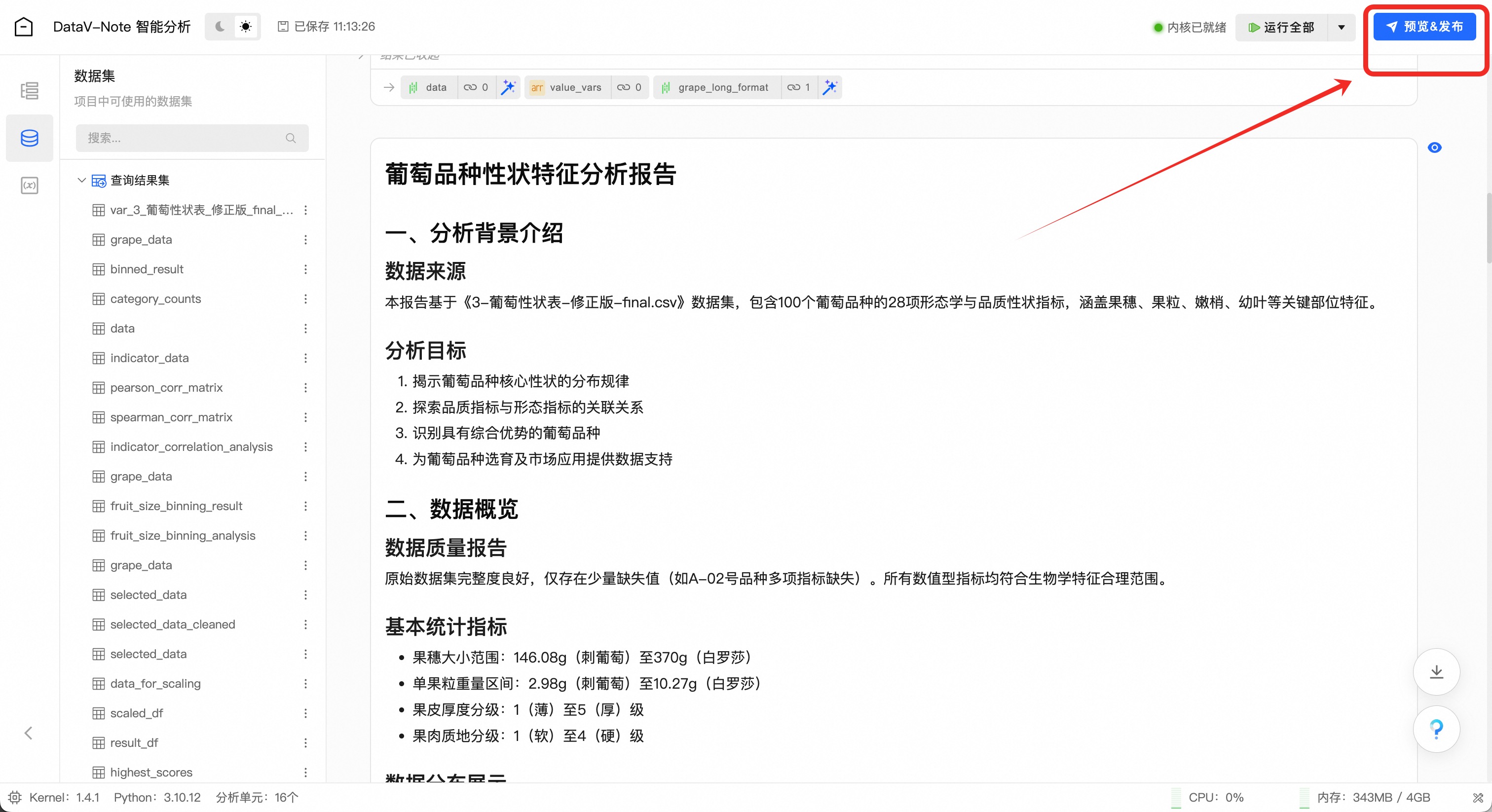Open the dropdown arrow beside 运行全部

[1341, 27]
